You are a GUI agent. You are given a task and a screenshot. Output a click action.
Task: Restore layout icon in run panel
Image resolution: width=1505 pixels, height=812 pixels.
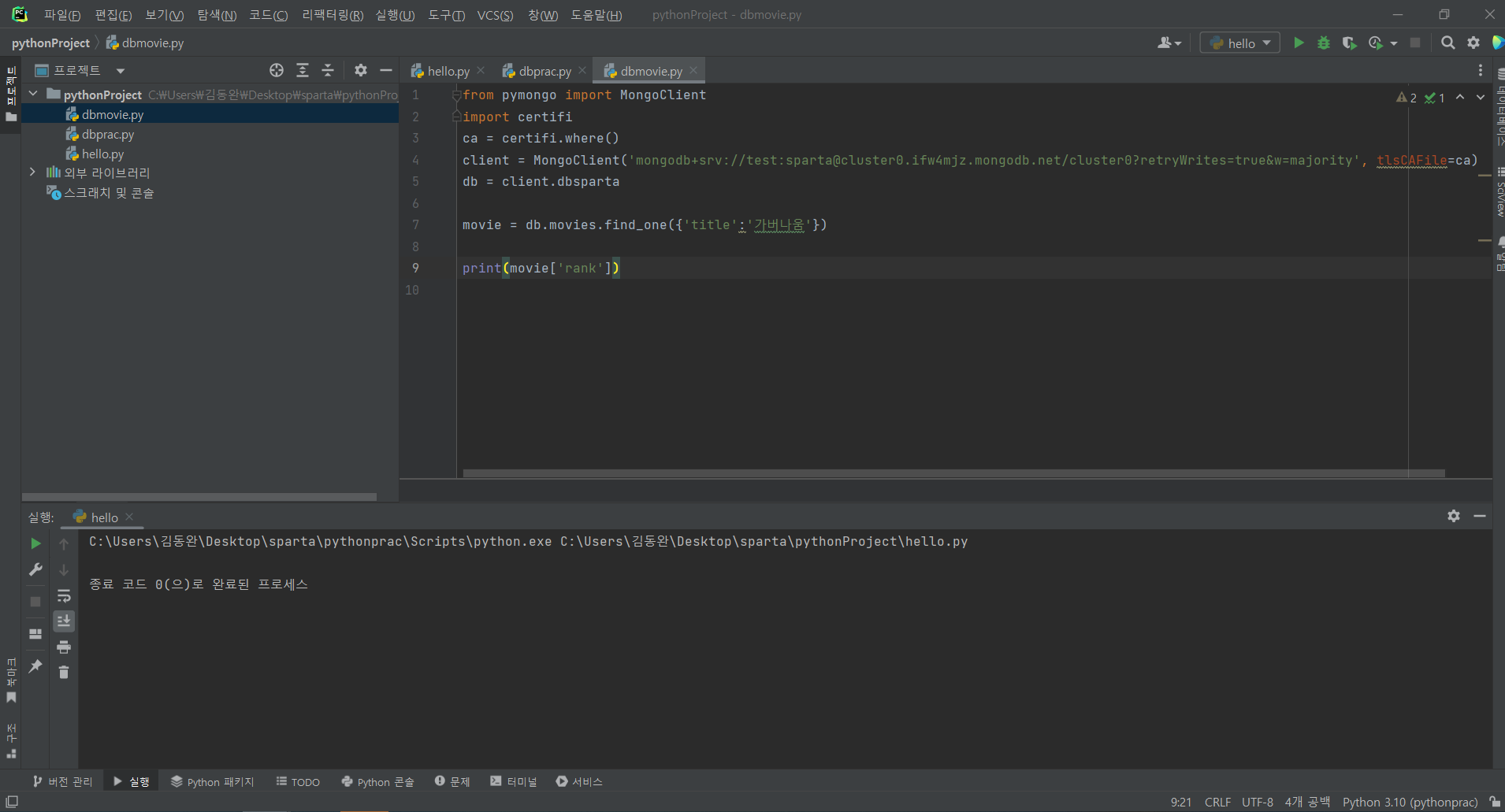pos(35,633)
